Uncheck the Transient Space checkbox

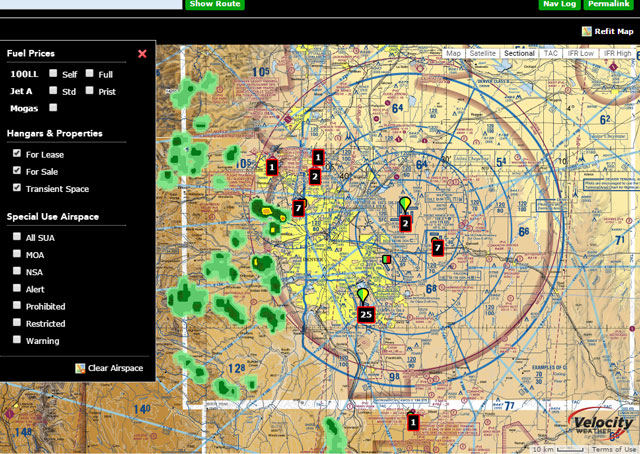17,187
